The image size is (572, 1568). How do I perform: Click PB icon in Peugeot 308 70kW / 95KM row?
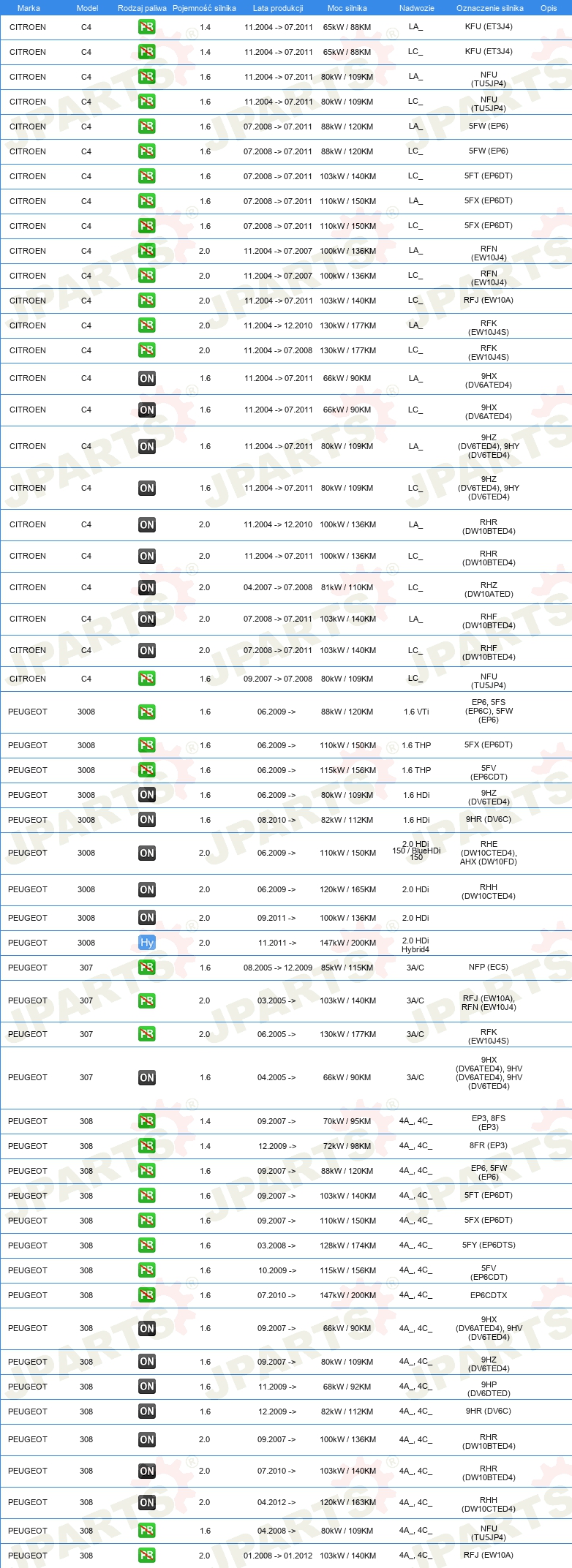(x=147, y=1121)
